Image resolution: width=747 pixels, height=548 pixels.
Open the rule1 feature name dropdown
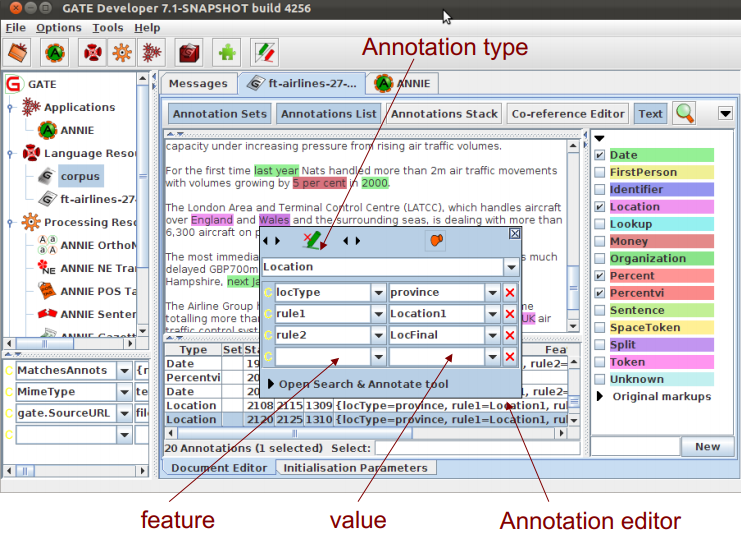click(378, 314)
